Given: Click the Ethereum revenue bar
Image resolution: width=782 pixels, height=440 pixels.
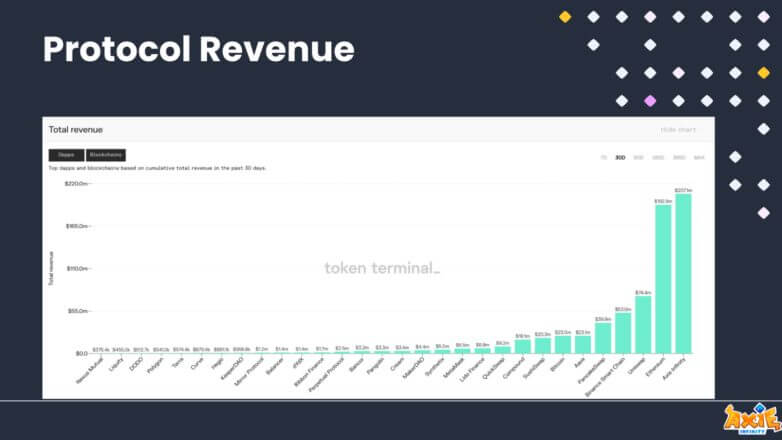Looking at the screenshot, I should pos(663,279).
